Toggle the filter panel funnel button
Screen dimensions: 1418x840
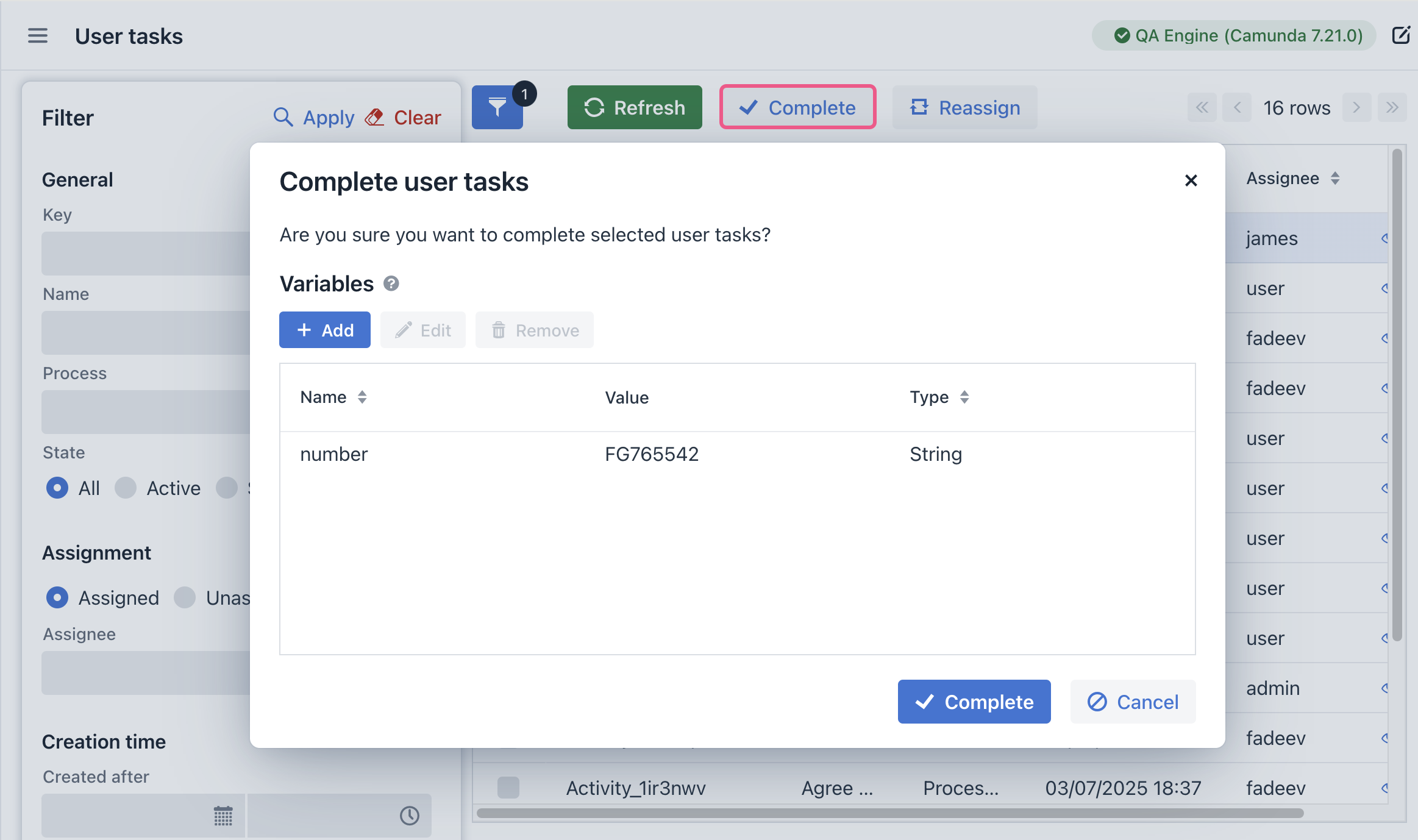click(x=497, y=107)
